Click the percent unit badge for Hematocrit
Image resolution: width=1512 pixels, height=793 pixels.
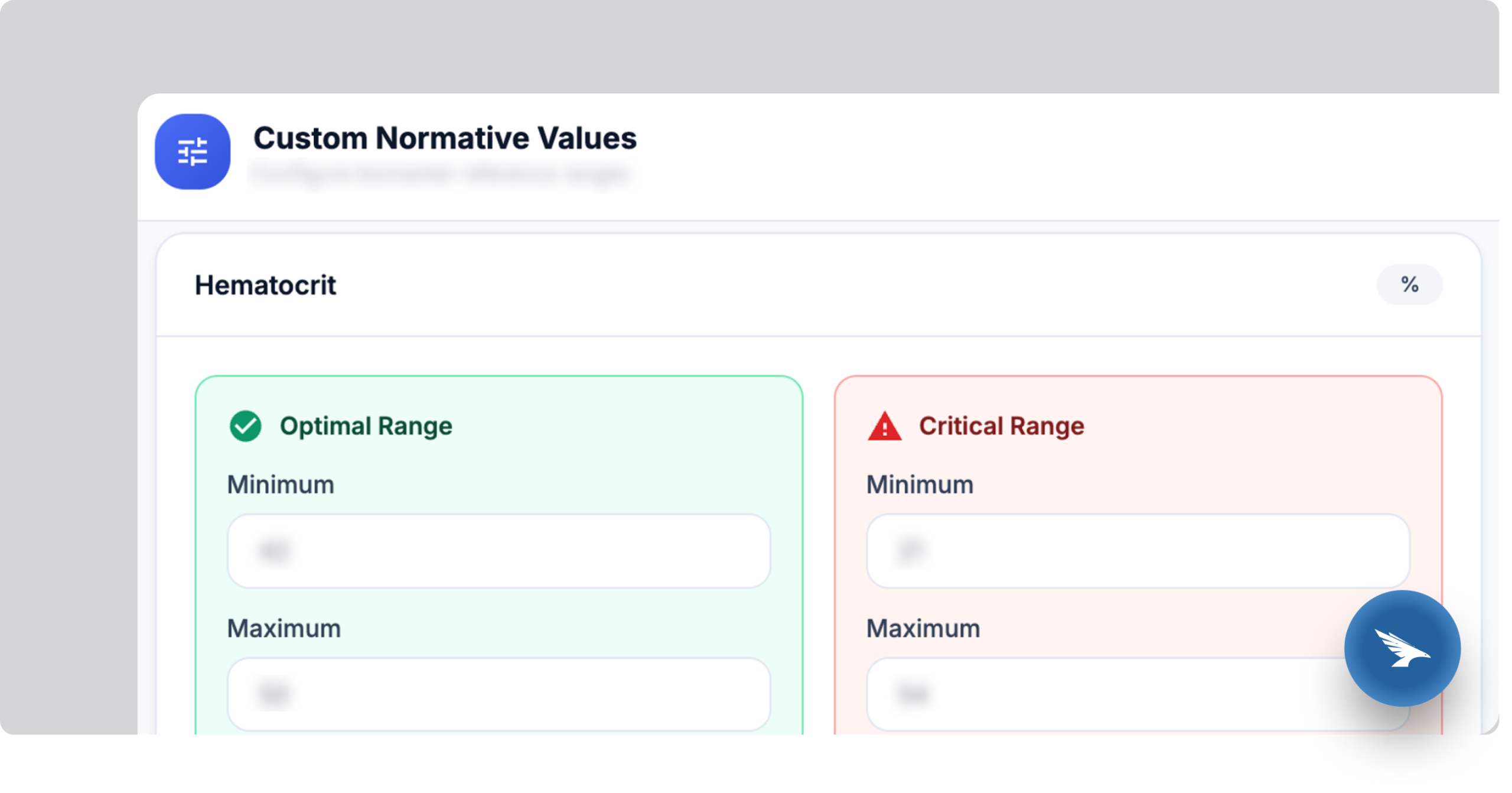point(1410,284)
